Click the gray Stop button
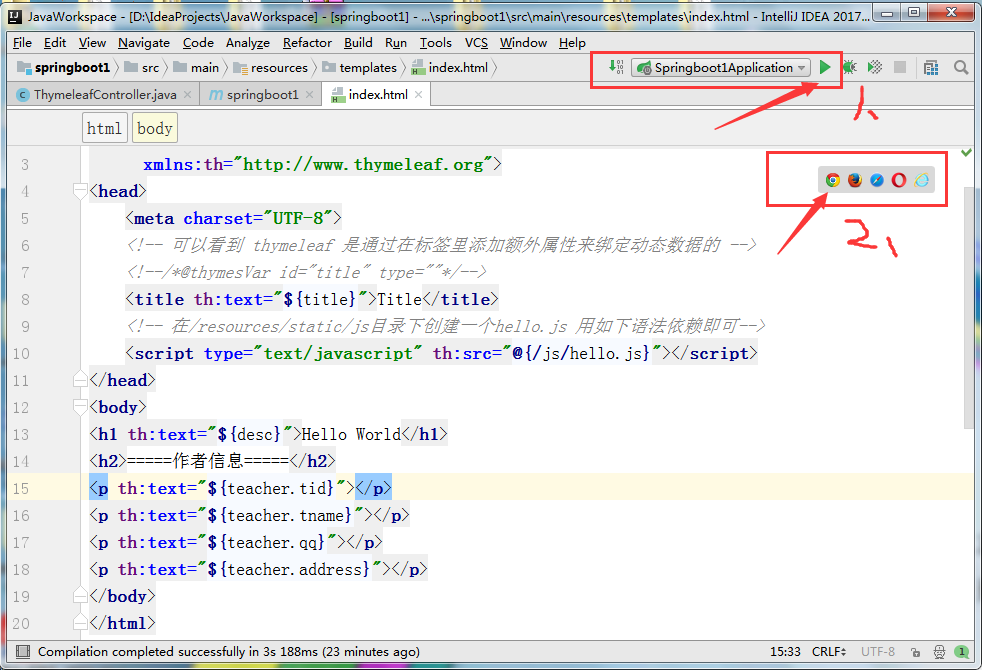This screenshot has height=670, width=982. click(x=900, y=67)
